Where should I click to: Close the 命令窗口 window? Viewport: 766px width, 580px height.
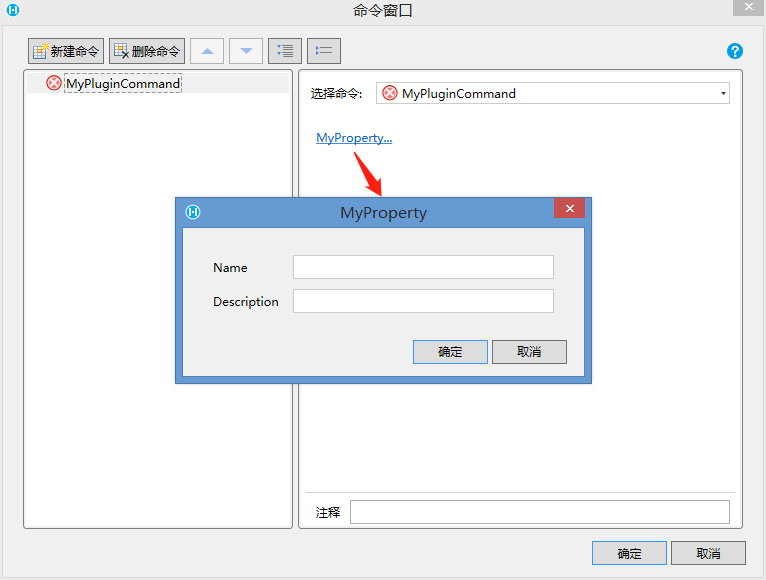[748, 7]
